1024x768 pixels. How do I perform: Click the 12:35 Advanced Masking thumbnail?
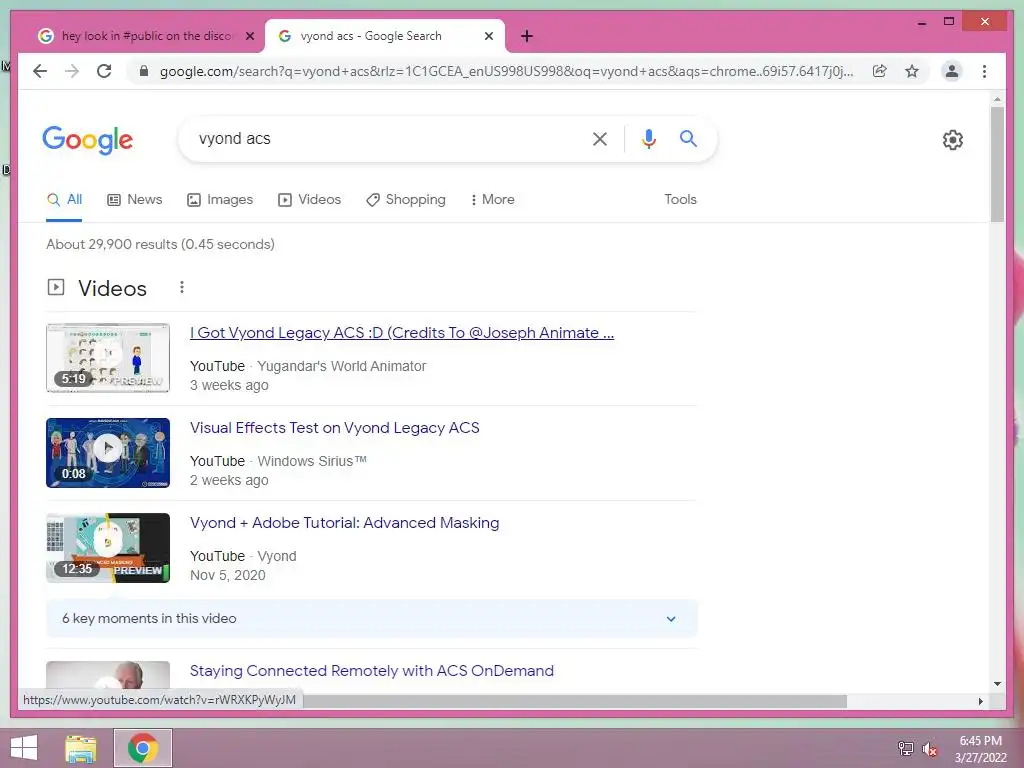[108, 547]
